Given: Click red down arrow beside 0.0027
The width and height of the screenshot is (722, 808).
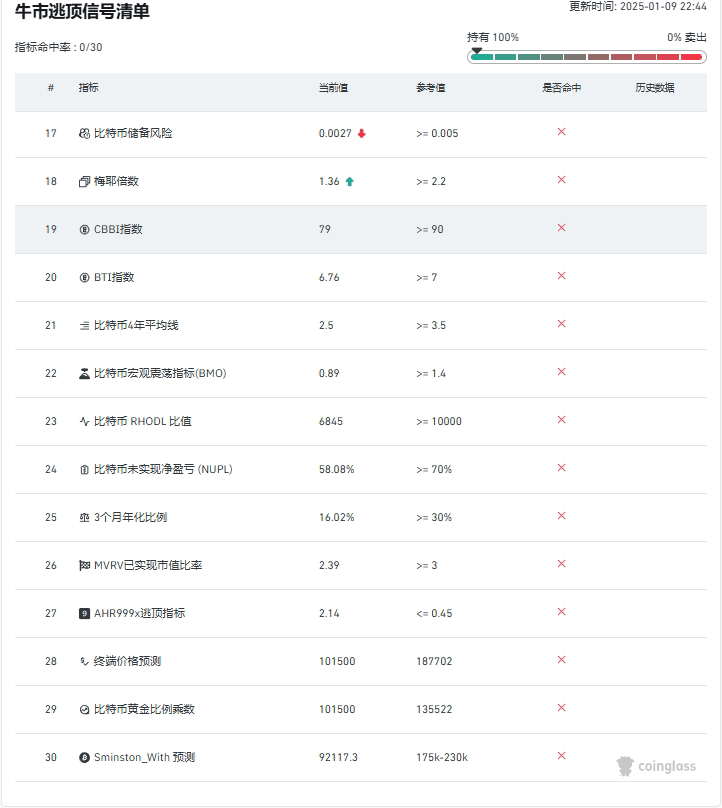Looking at the screenshot, I should click(362, 133).
